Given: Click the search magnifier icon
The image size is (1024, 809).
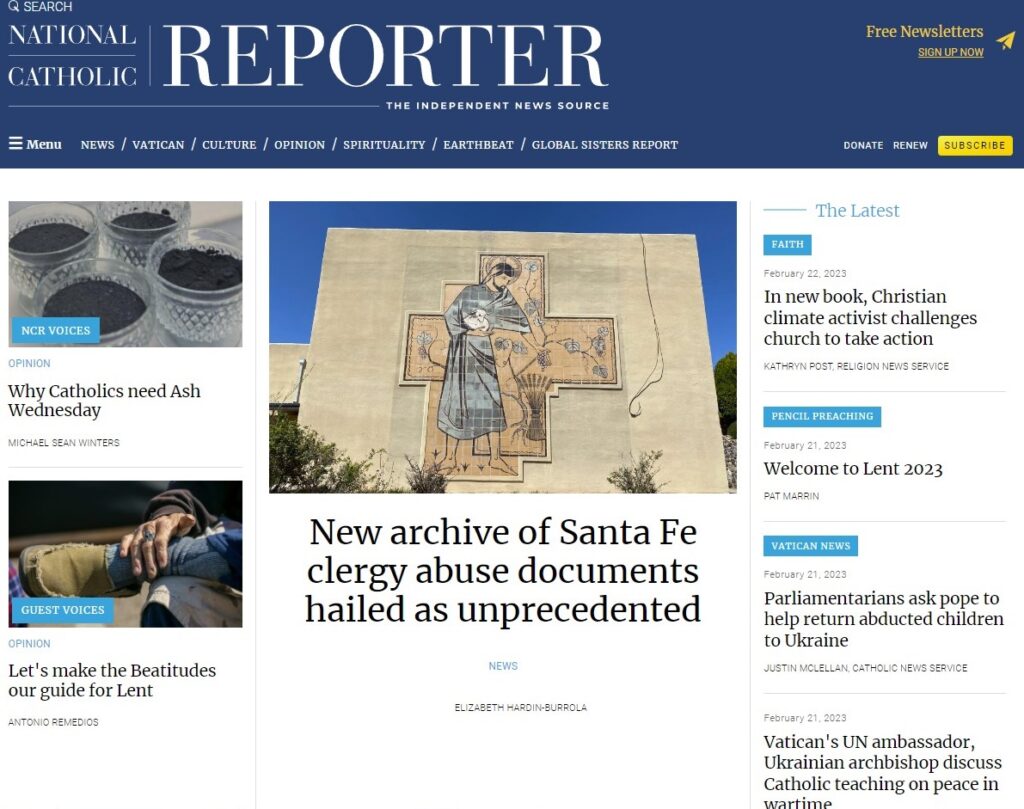Looking at the screenshot, I should point(14,7).
